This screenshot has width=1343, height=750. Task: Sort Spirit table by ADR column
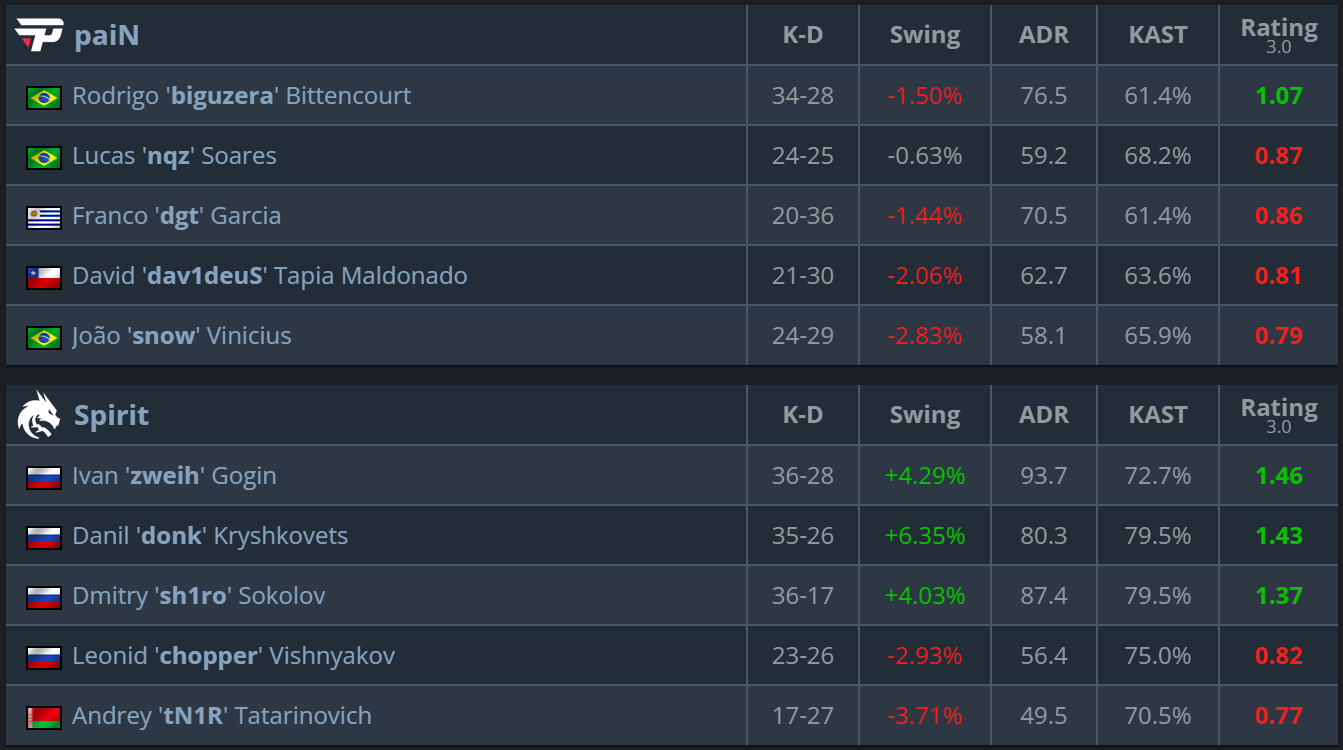click(1043, 415)
